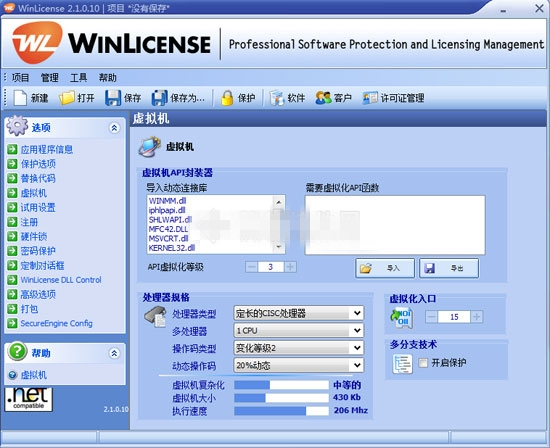Click the DLL list scroll-down arrow
This screenshot has width=550, height=448.
point(279,247)
